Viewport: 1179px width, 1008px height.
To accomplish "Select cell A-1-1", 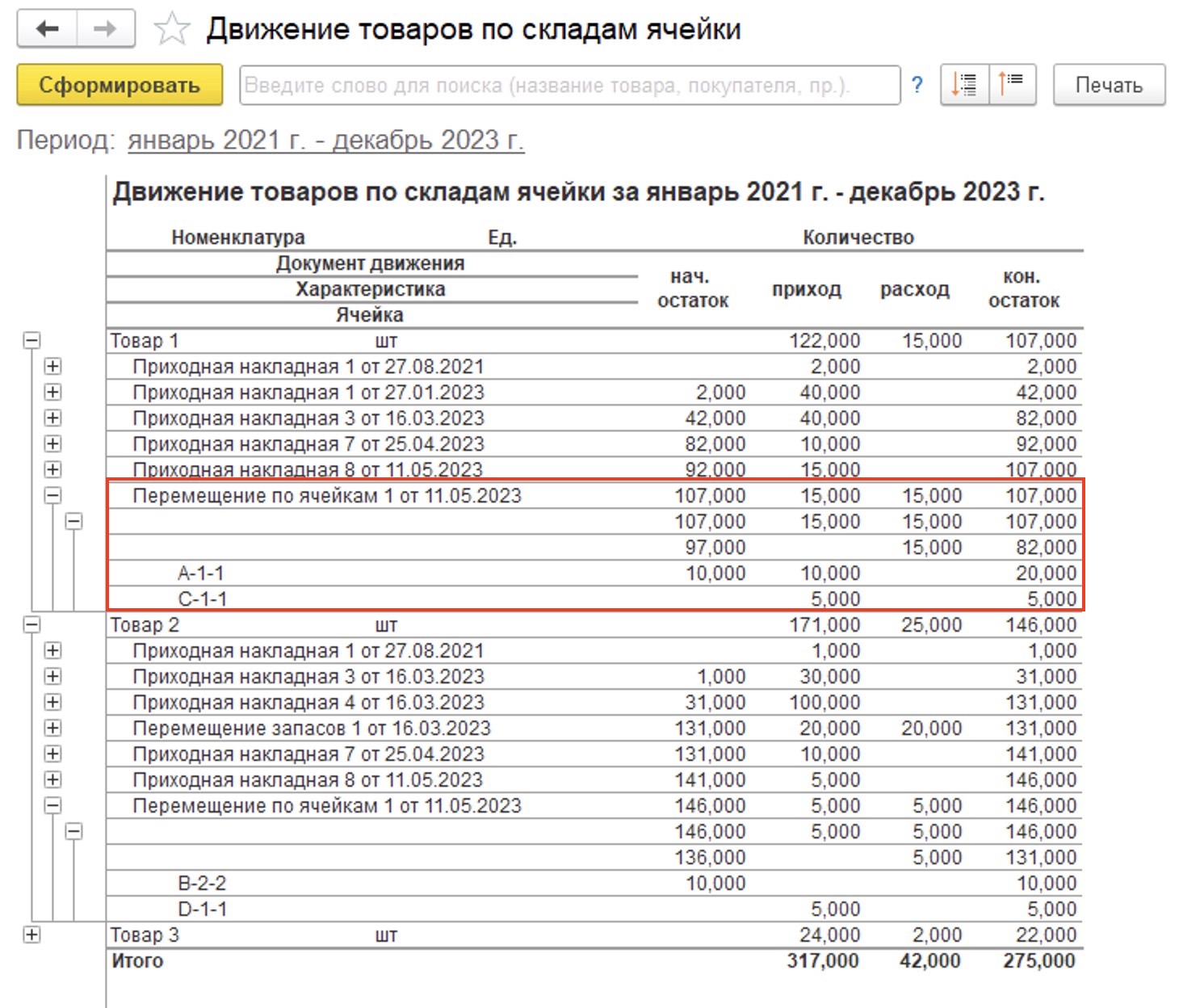I will [201, 573].
